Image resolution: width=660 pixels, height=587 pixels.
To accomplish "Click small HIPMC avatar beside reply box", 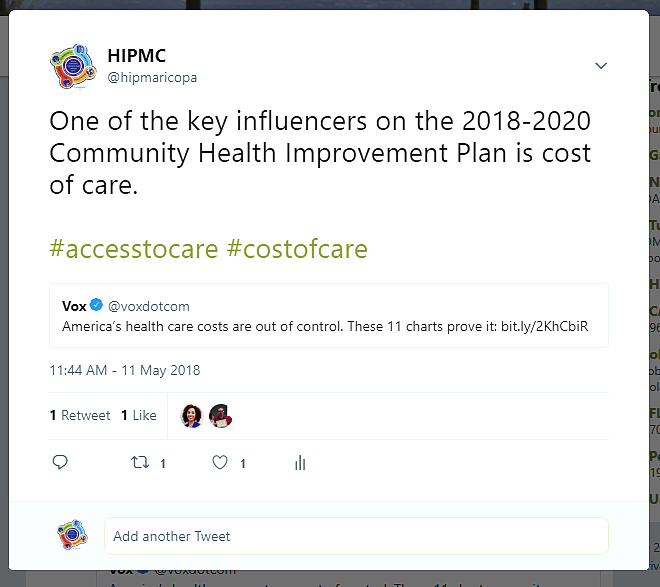I will tap(72, 536).
